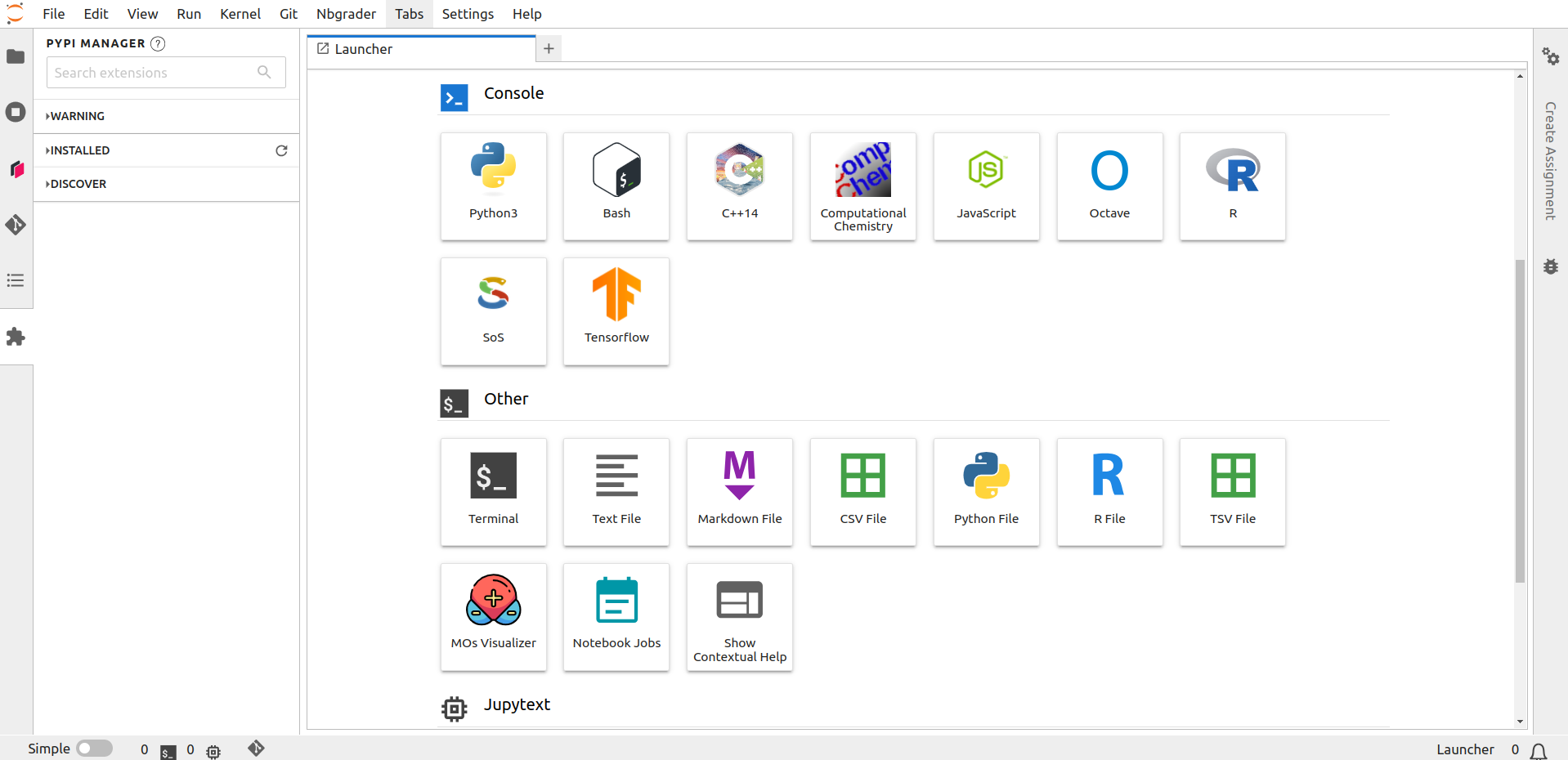Open the MOs Visualizer launcher
The width and height of the screenshot is (1568, 760).
coord(493,616)
